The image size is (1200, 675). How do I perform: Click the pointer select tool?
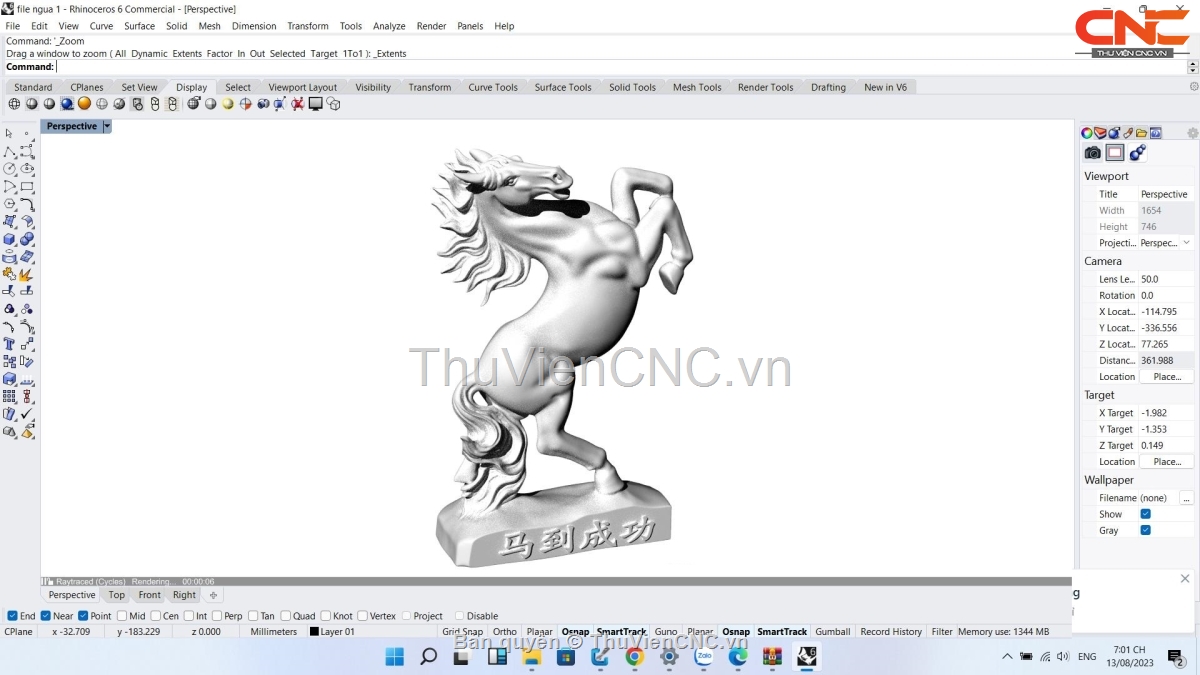click(x=9, y=133)
